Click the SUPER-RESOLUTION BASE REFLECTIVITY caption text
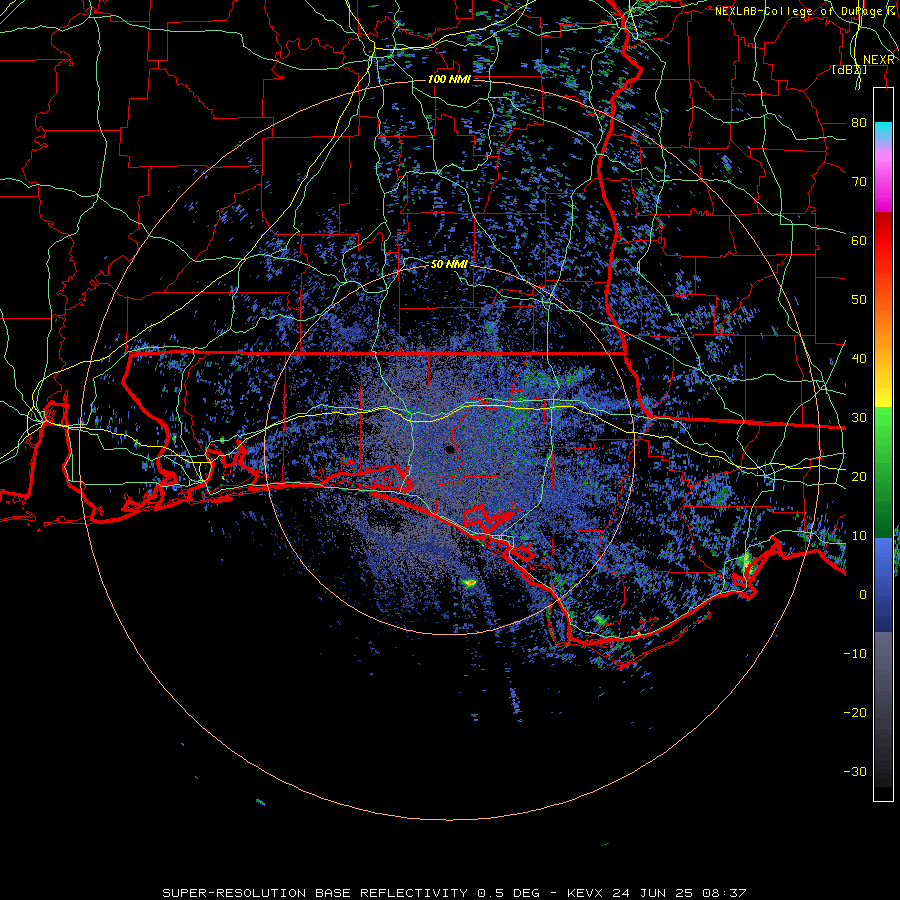900x900 pixels. click(x=315, y=893)
